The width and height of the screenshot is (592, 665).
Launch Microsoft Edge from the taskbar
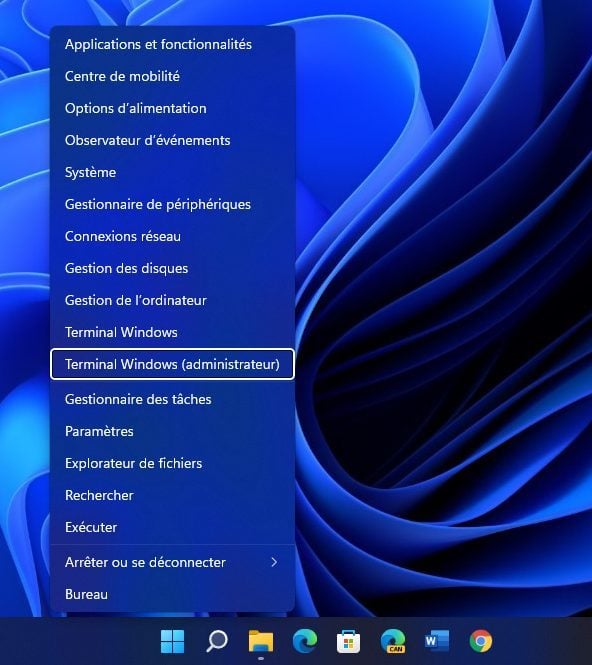(x=305, y=641)
